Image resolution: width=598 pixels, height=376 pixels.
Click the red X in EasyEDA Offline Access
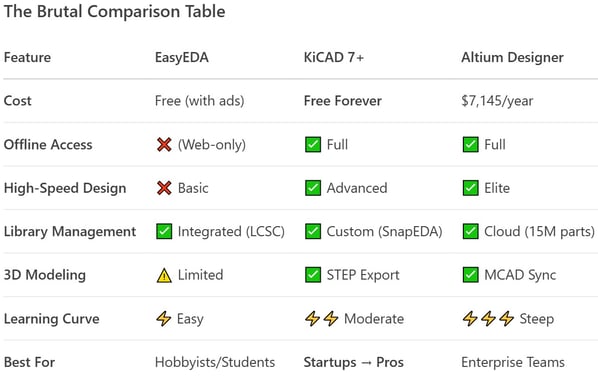pos(164,145)
